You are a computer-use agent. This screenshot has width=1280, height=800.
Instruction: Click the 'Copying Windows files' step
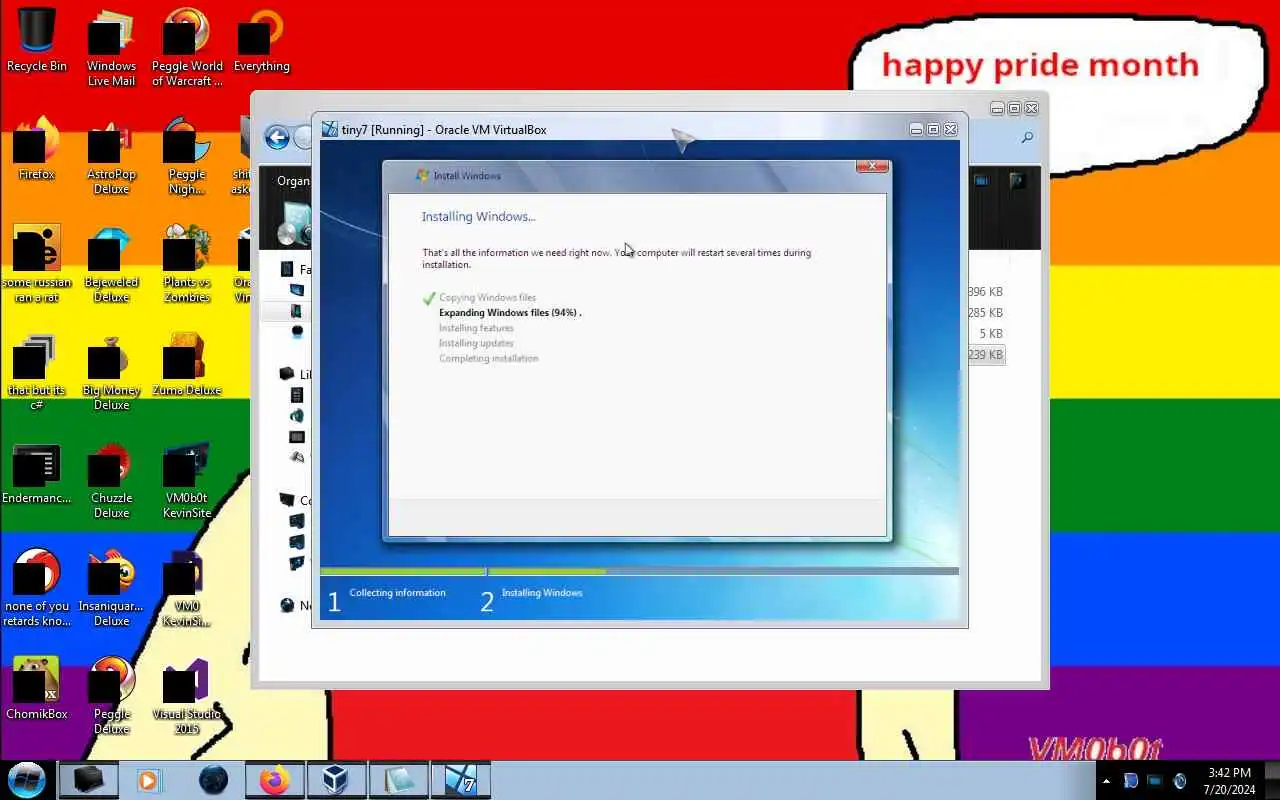click(488, 298)
